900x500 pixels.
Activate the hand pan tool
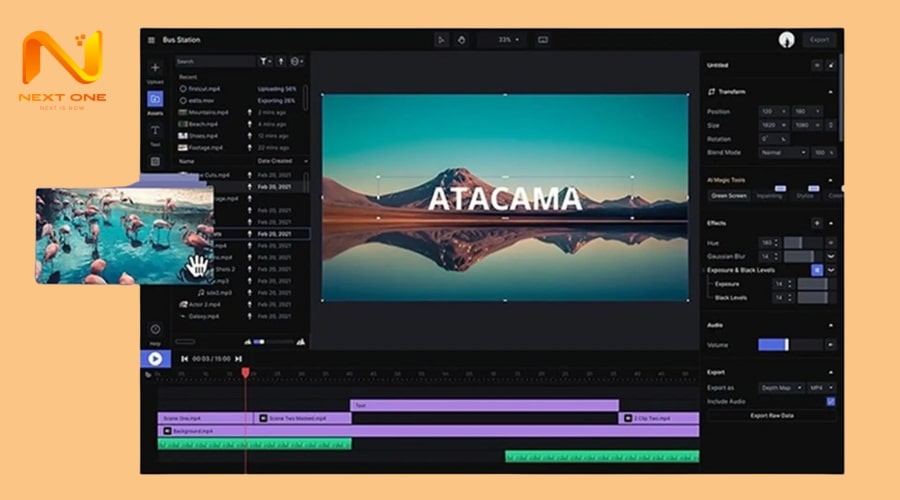coord(461,40)
